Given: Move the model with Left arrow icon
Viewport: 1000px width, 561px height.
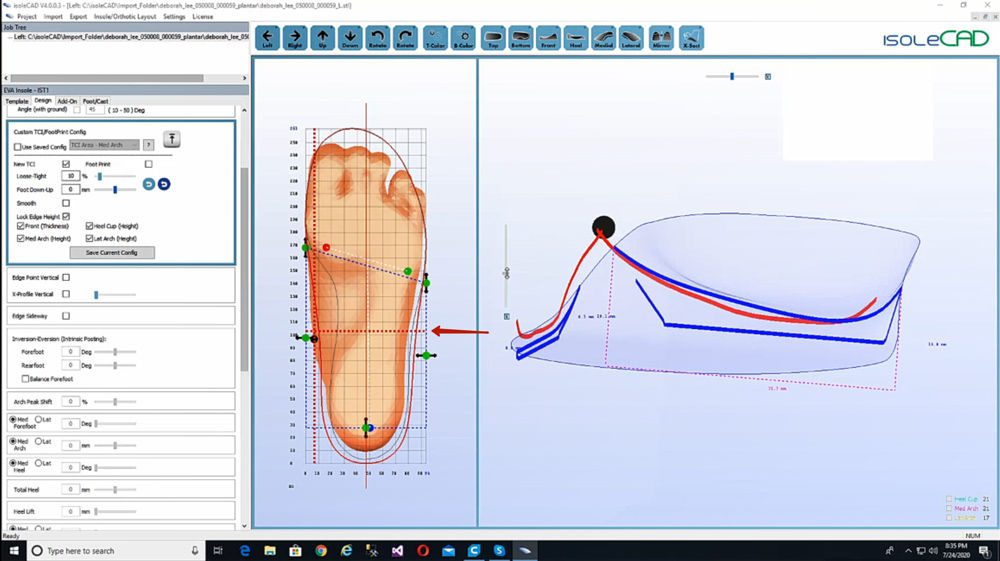Looking at the screenshot, I should 267,39.
